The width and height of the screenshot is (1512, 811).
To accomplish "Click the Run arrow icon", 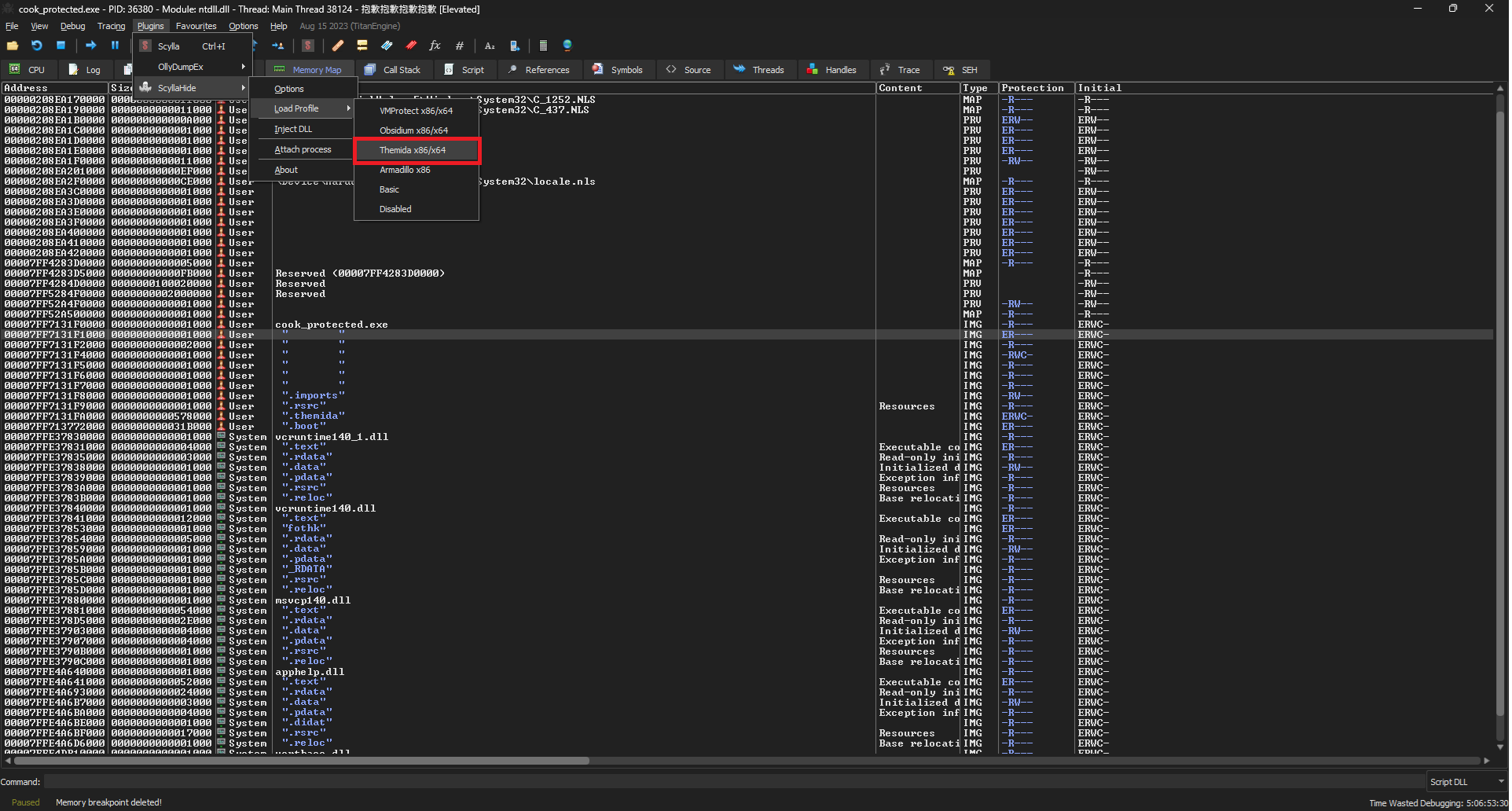I will click(90, 46).
